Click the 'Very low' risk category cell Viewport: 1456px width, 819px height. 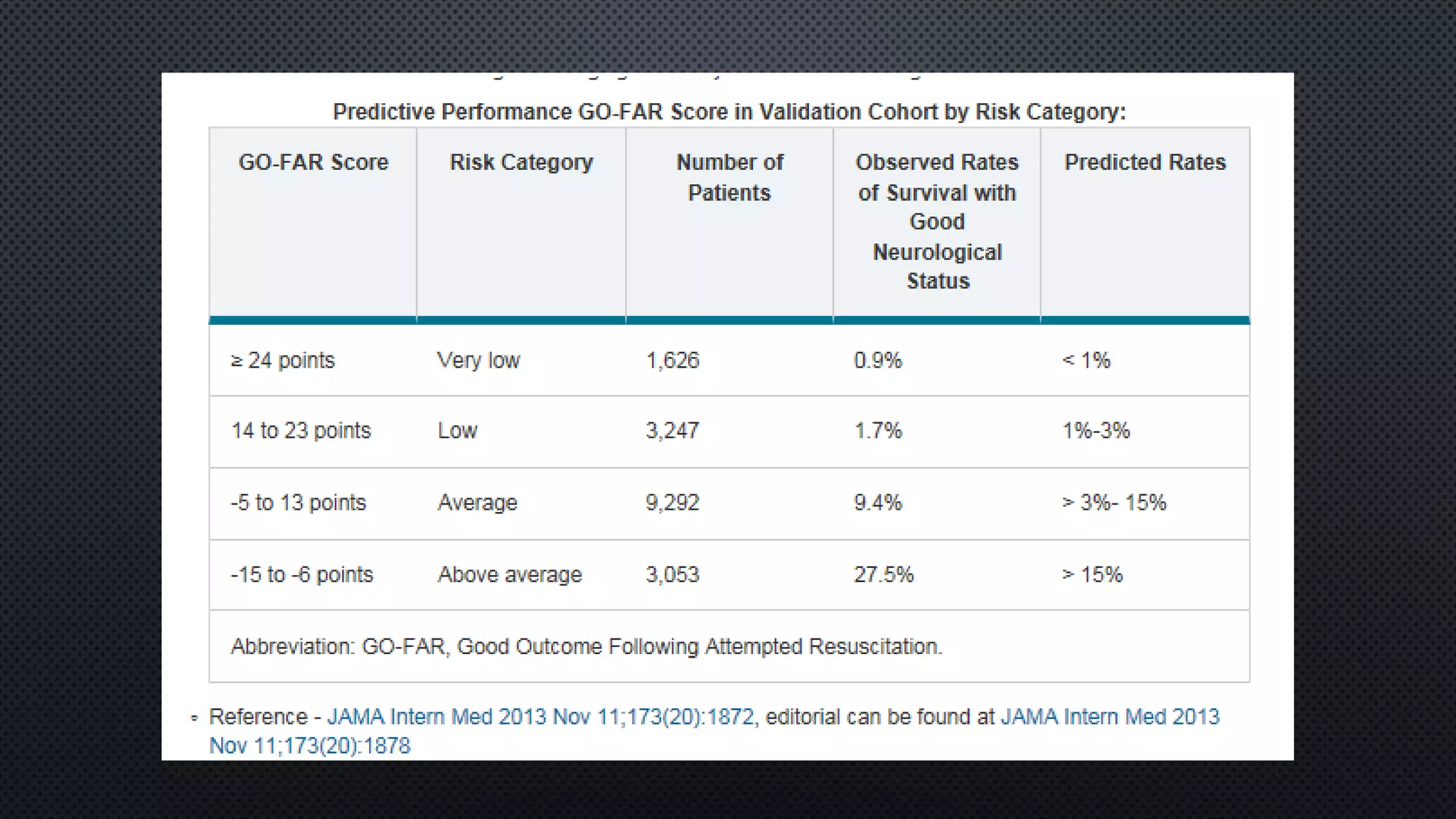[x=478, y=360]
